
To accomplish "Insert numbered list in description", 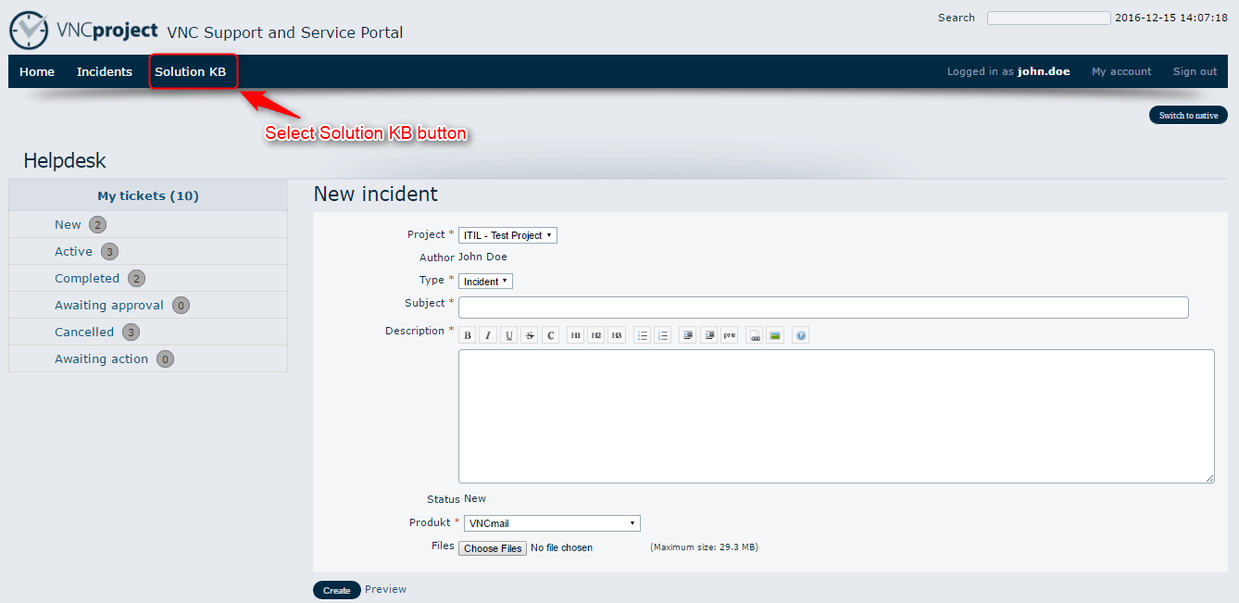I will 663,336.
